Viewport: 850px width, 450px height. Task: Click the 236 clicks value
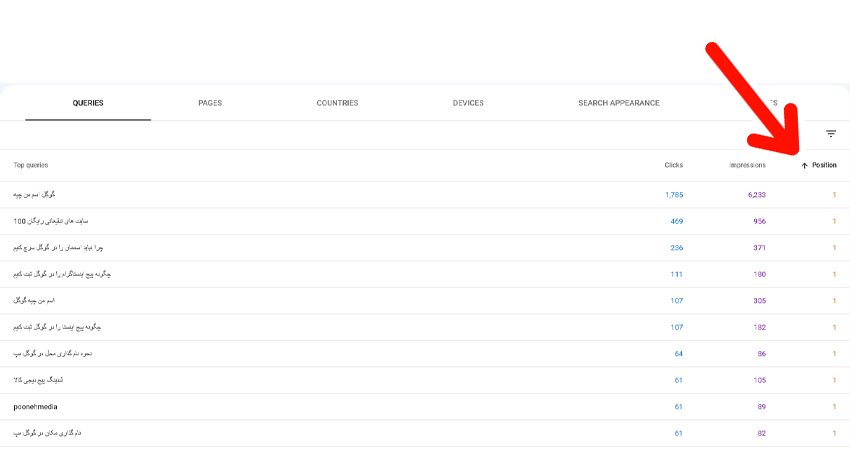(x=677, y=248)
